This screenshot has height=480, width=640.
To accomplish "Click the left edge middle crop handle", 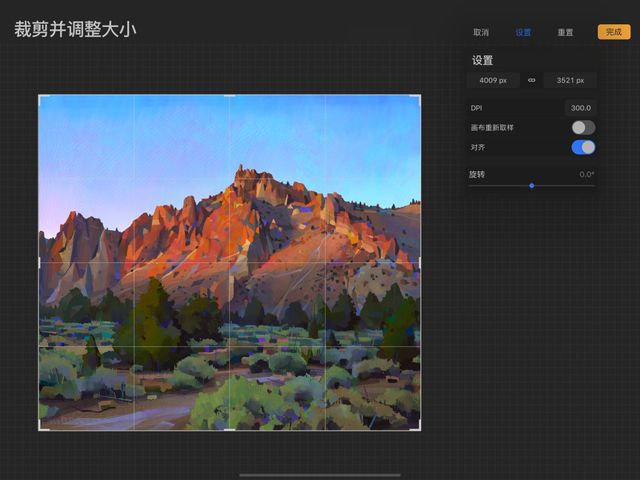I will [39, 262].
